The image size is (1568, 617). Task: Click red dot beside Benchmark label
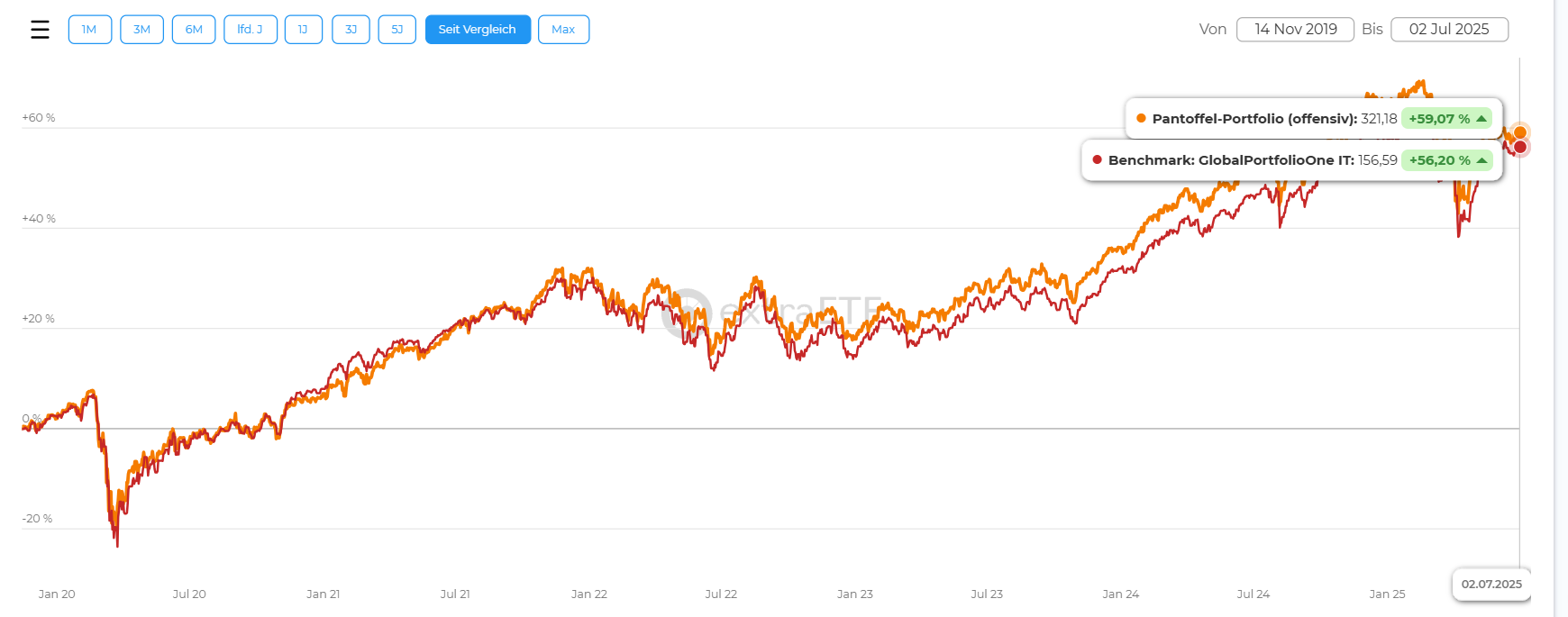[1097, 159]
